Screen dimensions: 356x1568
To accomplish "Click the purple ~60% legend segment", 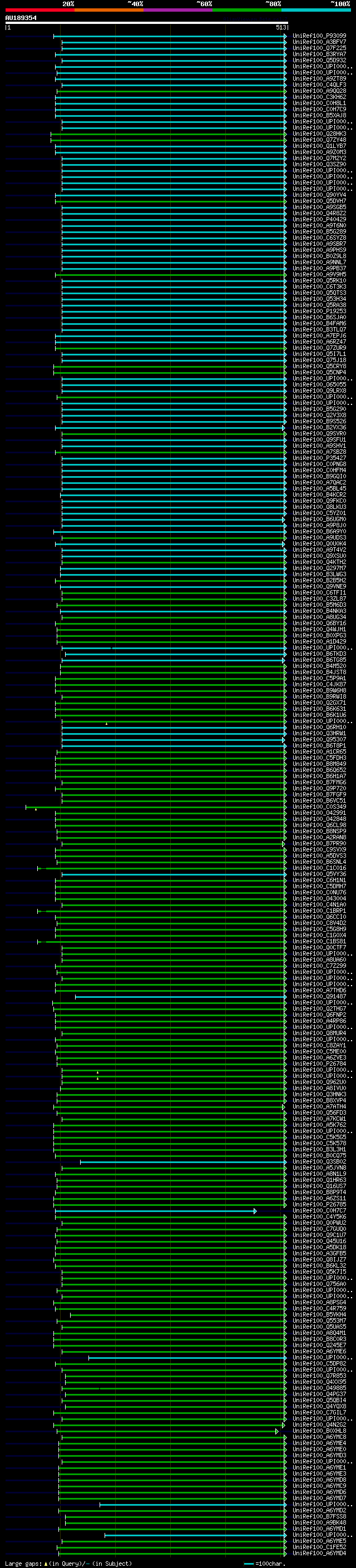I will tap(177, 10).
